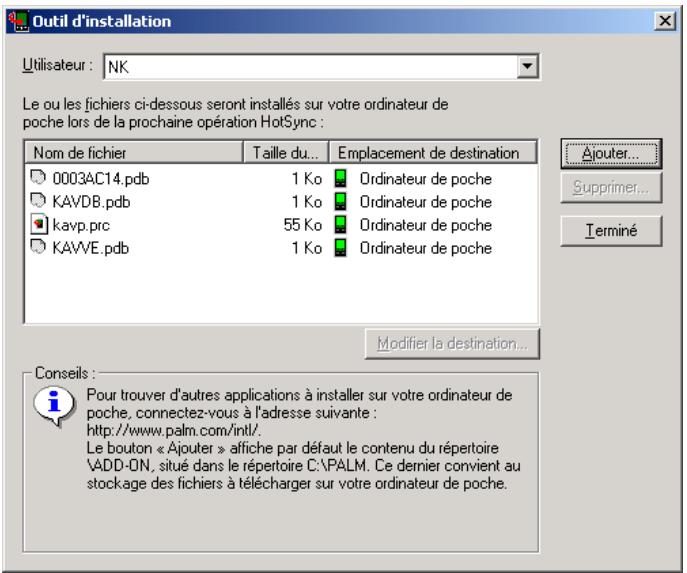Screen dimensions: 687x573
Task: Click the 1 Ko size of KAVVE.pdb
Action: (307, 248)
